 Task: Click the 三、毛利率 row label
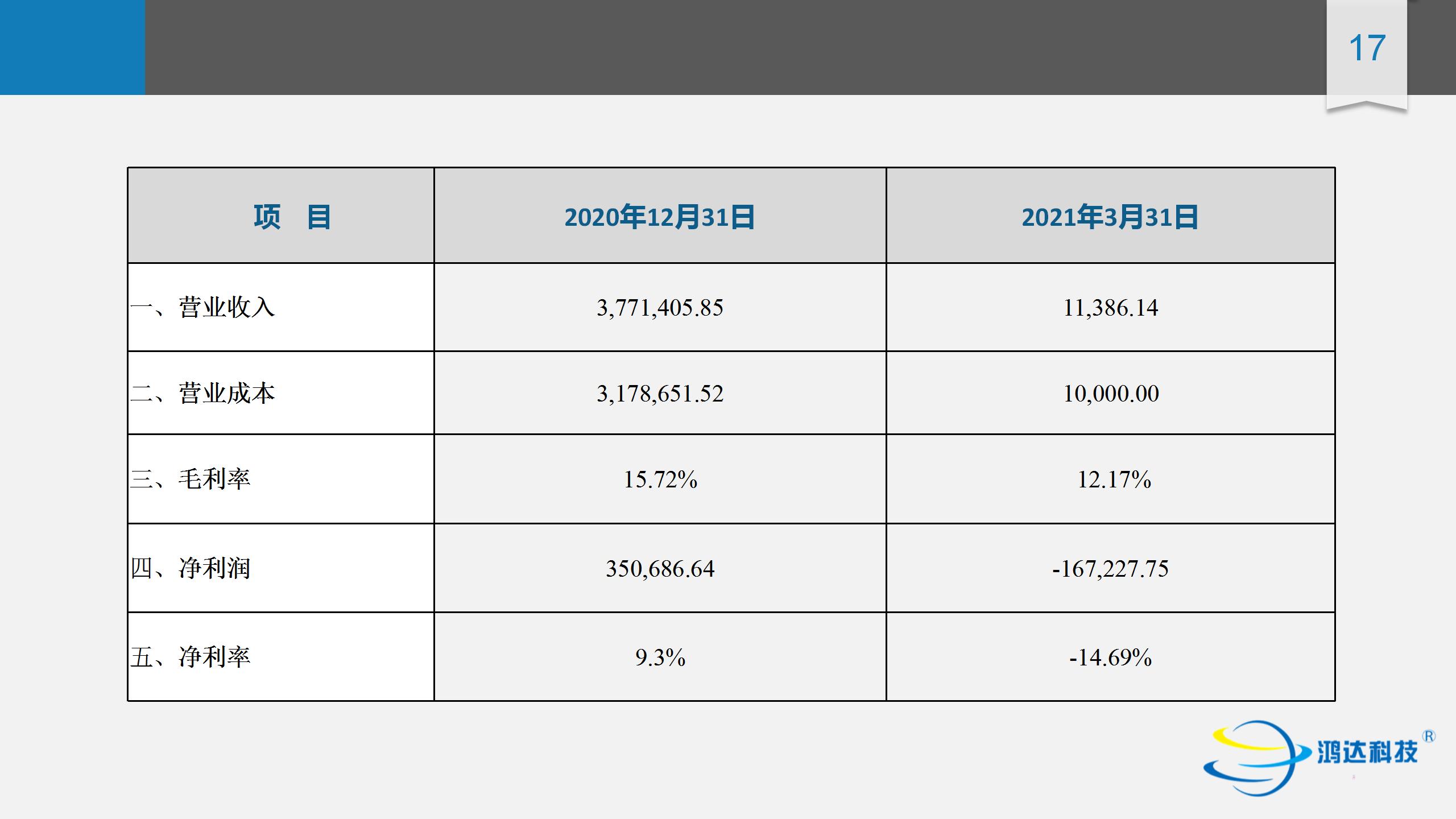coord(191,479)
